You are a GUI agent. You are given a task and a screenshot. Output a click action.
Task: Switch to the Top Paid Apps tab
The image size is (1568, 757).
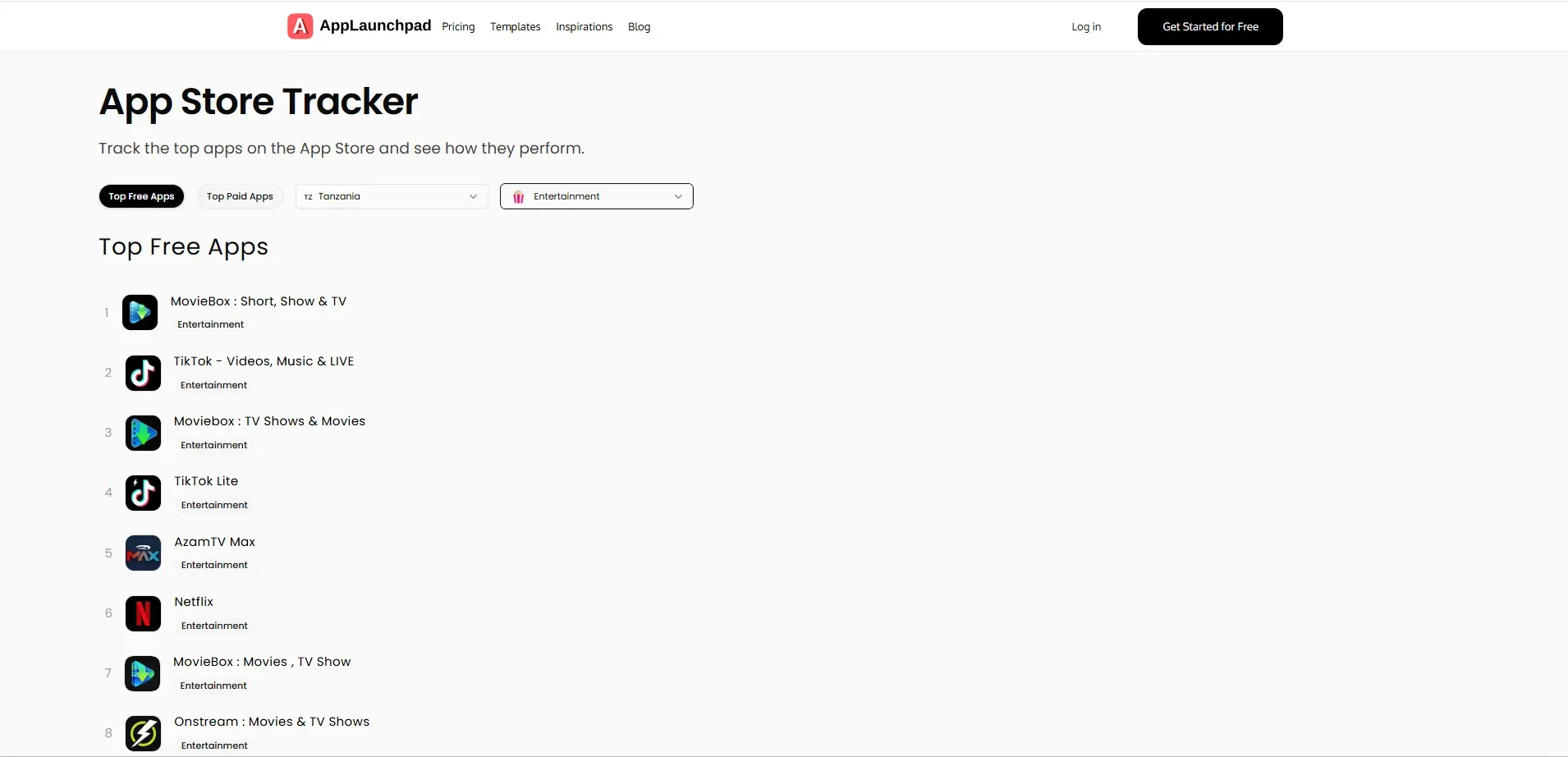coord(240,195)
